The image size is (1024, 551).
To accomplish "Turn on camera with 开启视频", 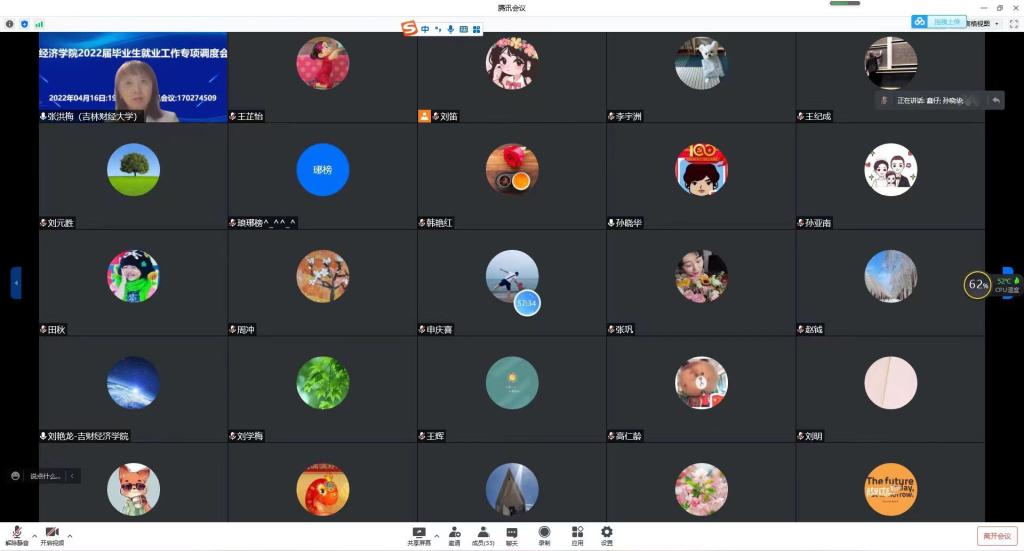I will coord(52,534).
